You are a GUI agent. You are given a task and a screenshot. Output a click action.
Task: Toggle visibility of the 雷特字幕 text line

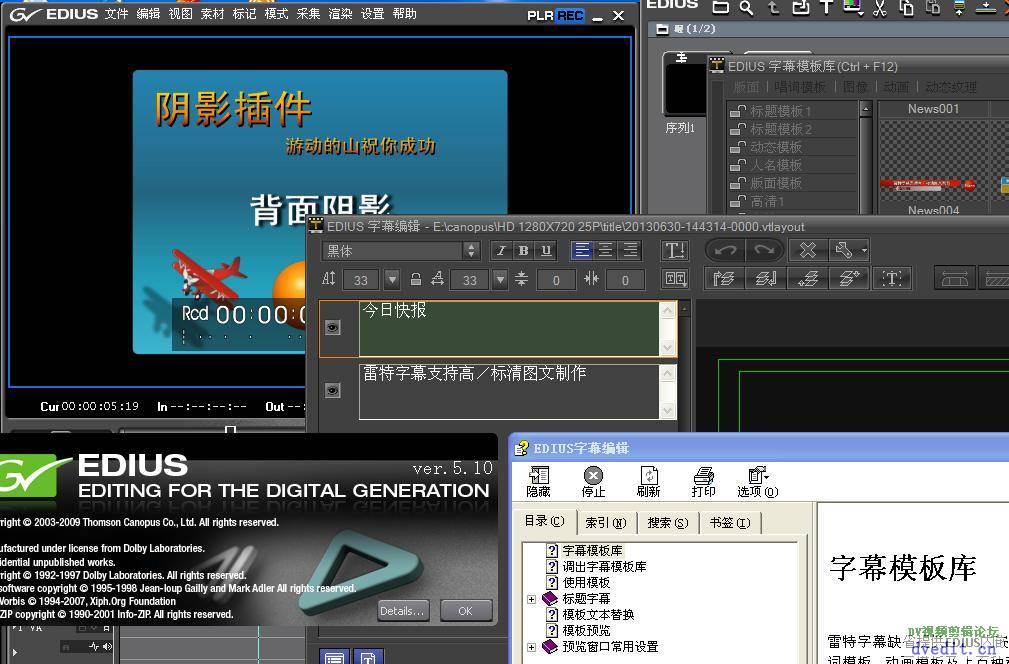point(333,390)
